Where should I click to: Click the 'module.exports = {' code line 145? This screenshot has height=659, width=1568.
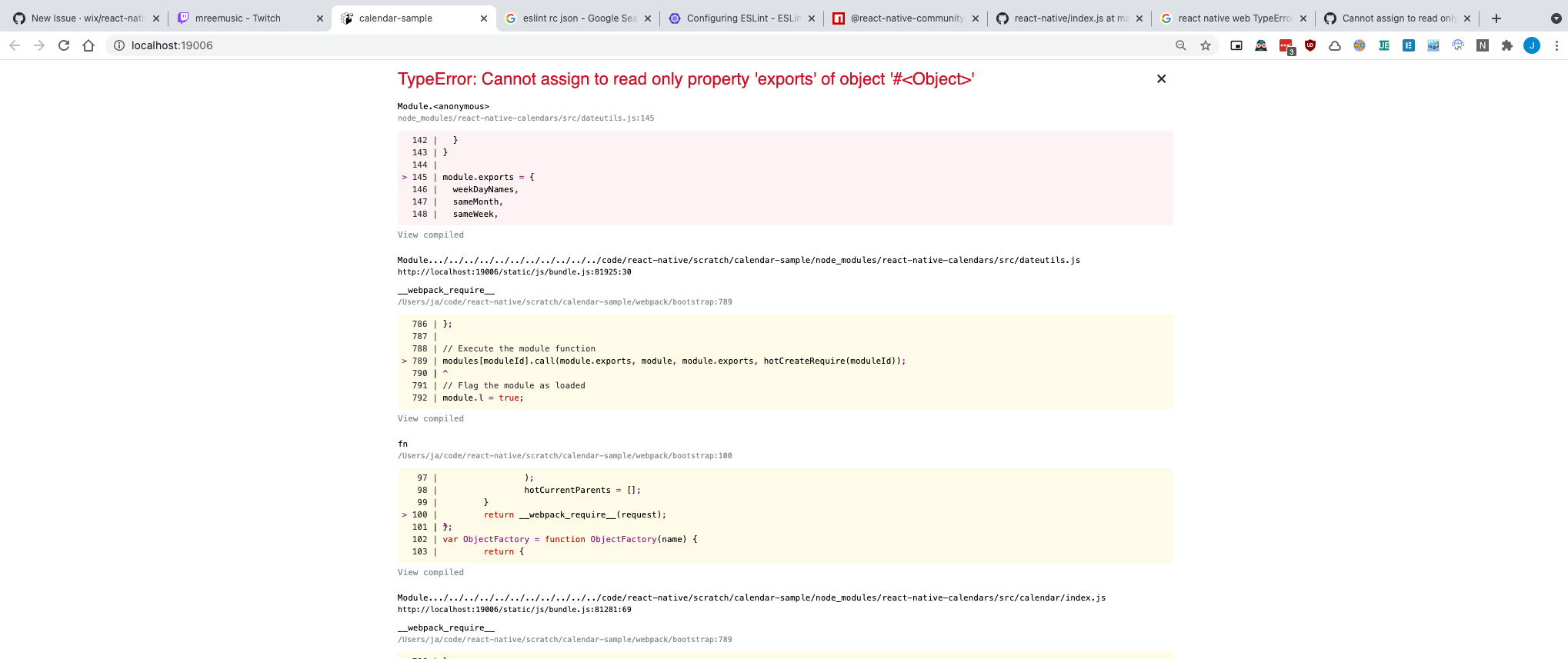point(488,177)
